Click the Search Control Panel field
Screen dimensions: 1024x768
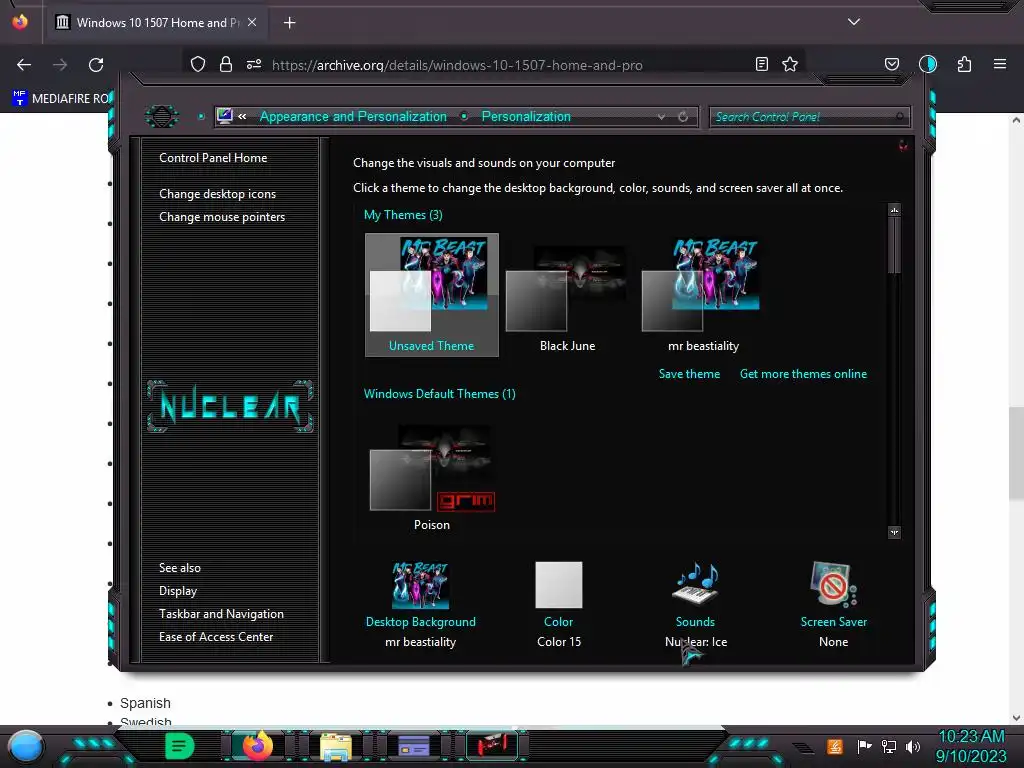(808, 117)
